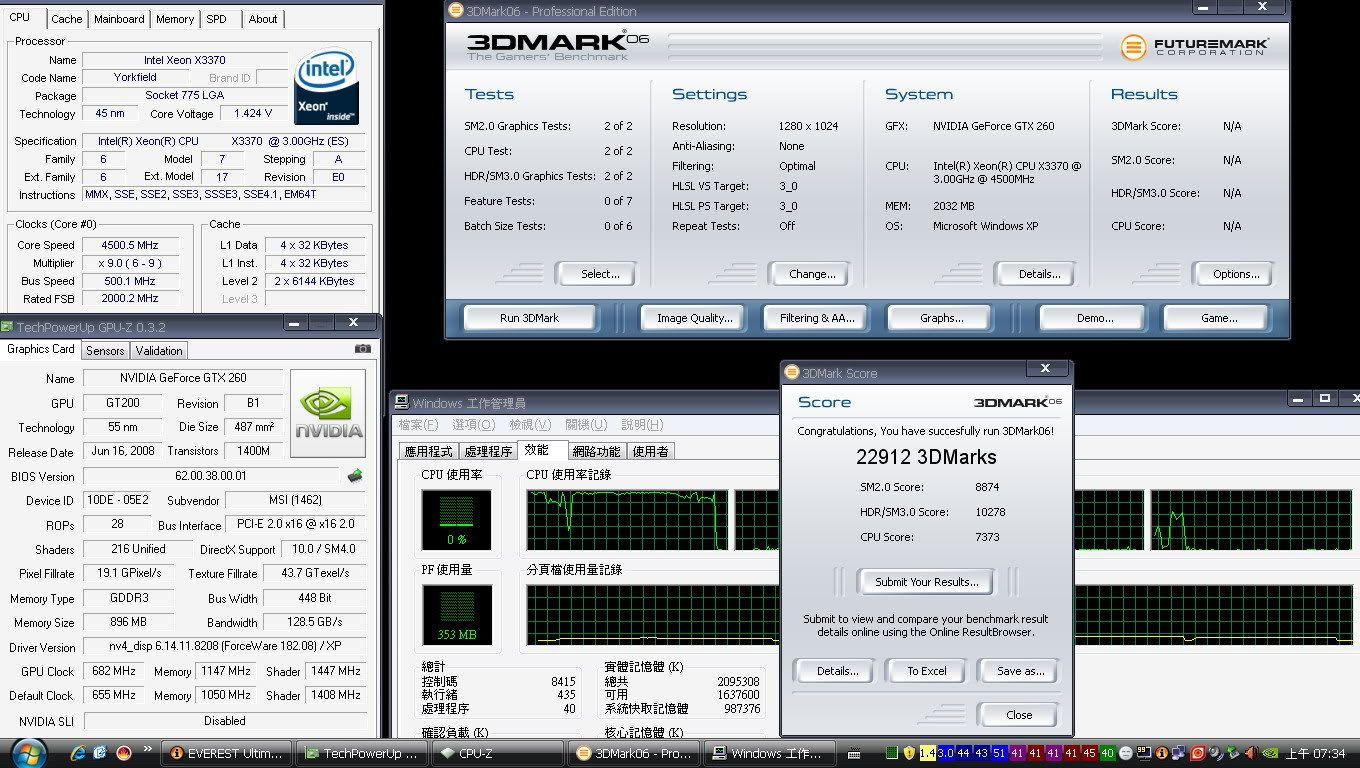Click Submit Your Results... button

click(926, 582)
